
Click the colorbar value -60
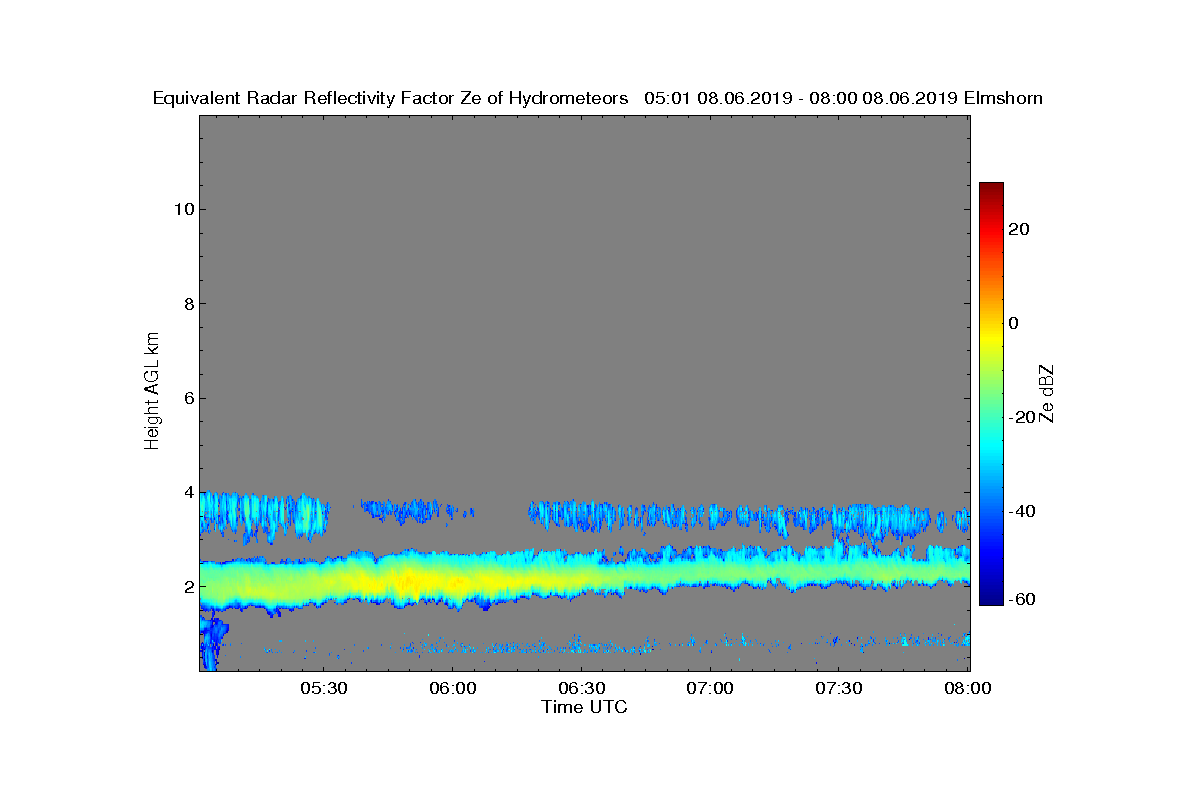[1022, 599]
